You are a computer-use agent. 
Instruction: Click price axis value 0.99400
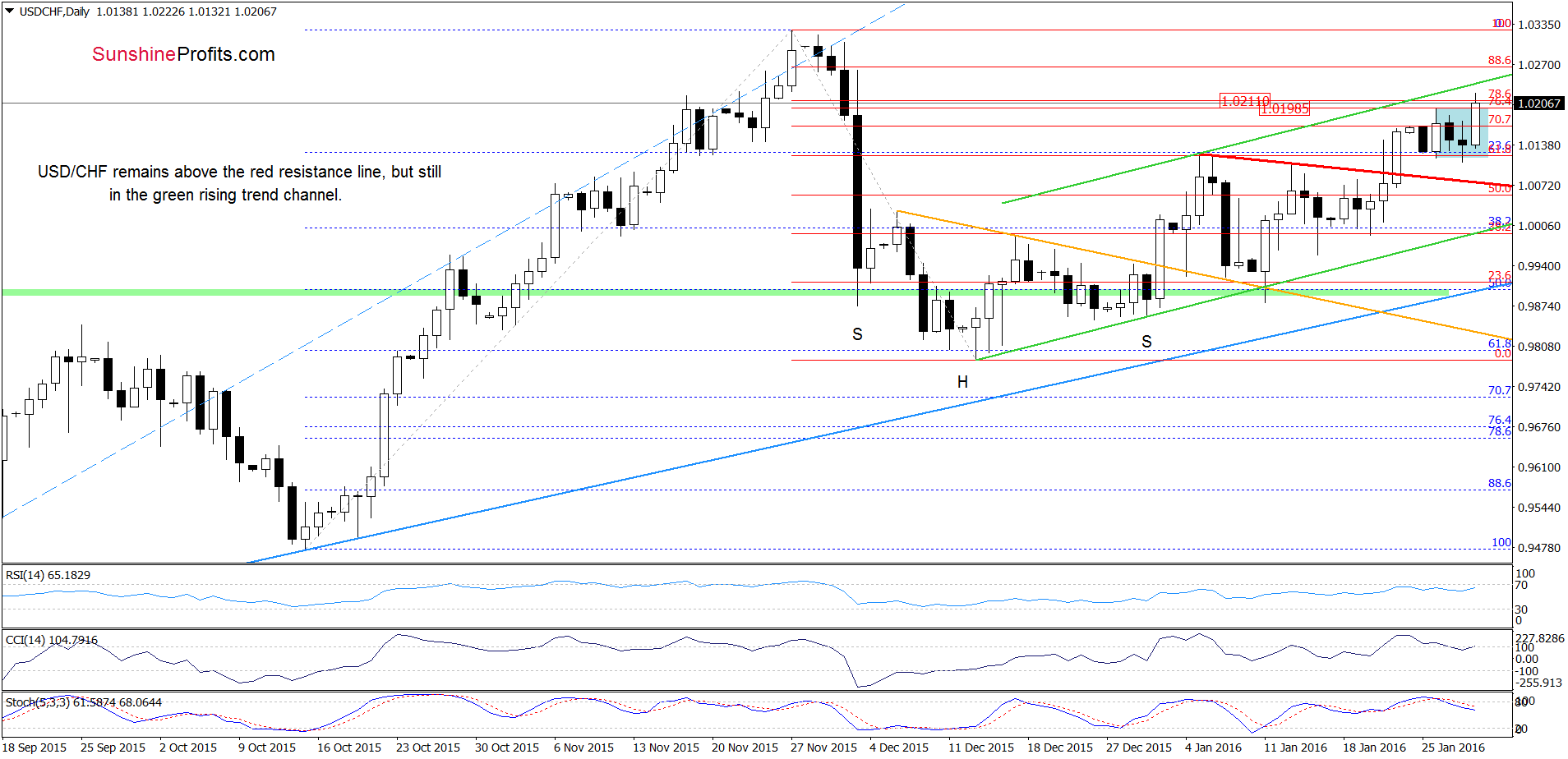tap(1539, 266)
